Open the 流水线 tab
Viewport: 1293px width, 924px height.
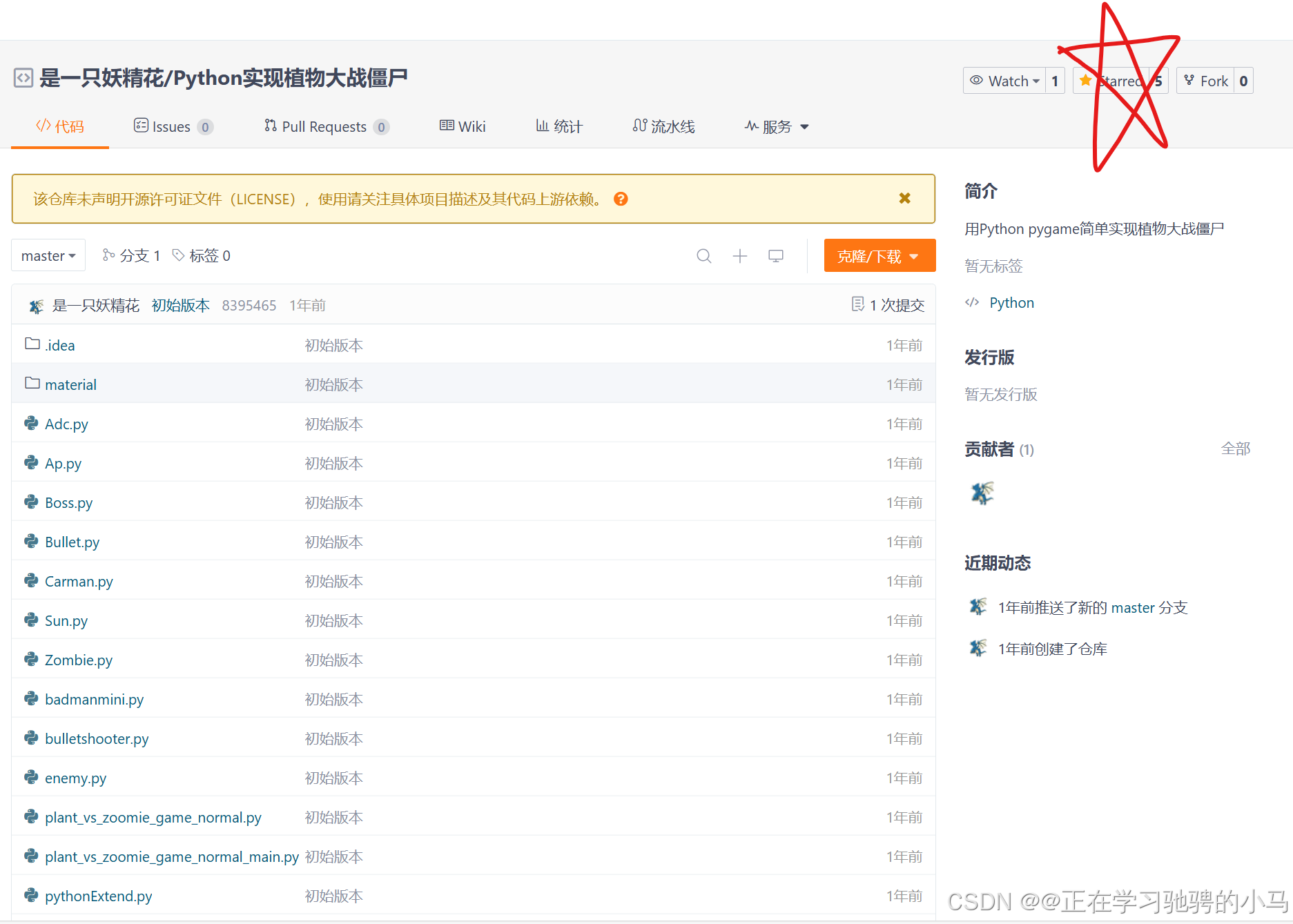(x=663, y=126)
